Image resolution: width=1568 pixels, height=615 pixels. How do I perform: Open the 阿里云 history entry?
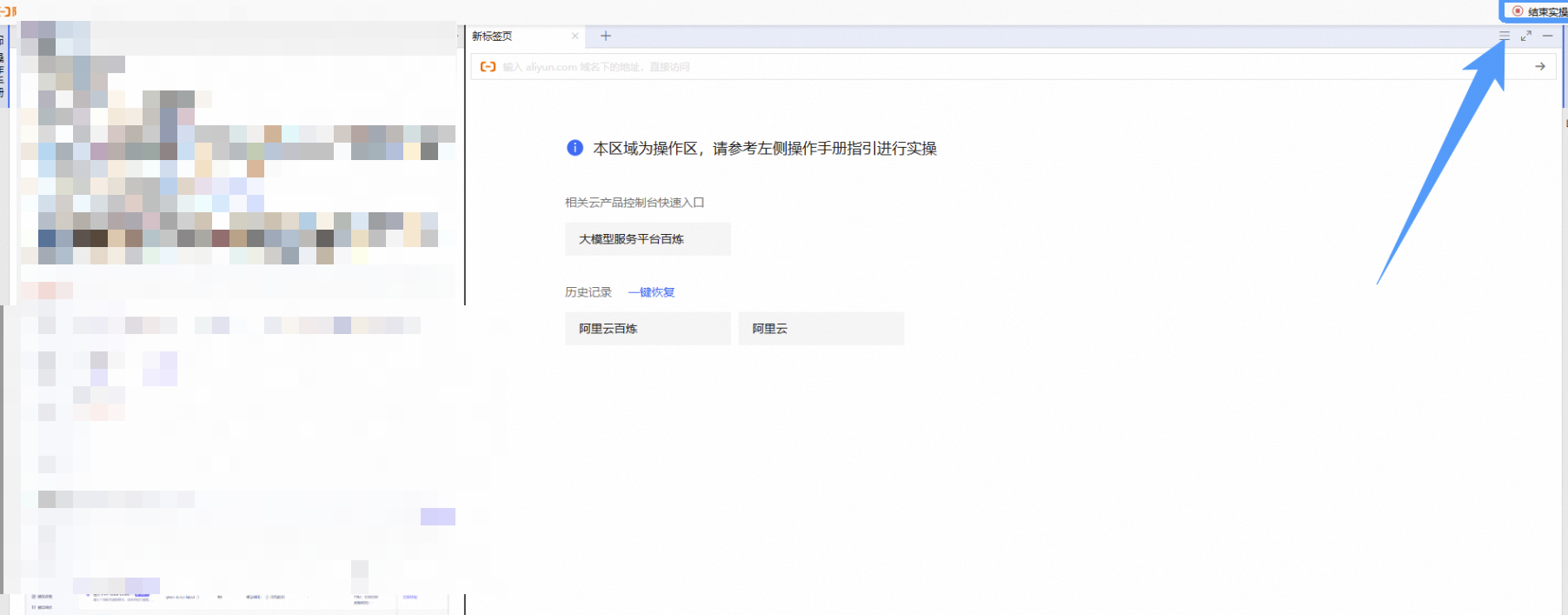click(x=821, y=329)
